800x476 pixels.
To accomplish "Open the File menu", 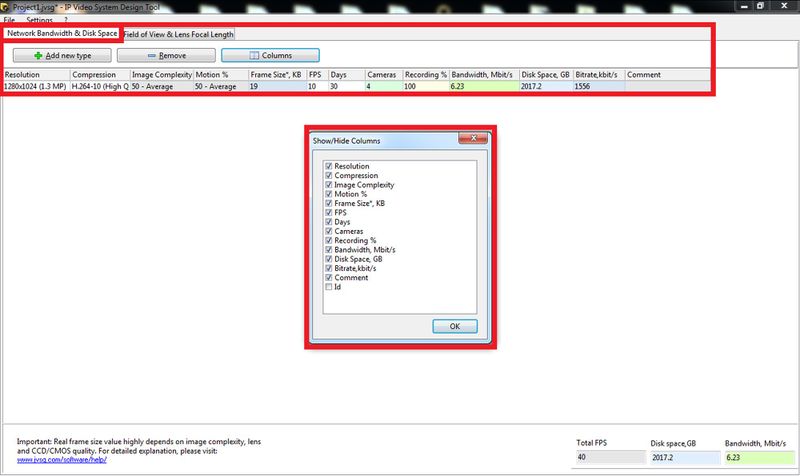I will pos(9,20).
